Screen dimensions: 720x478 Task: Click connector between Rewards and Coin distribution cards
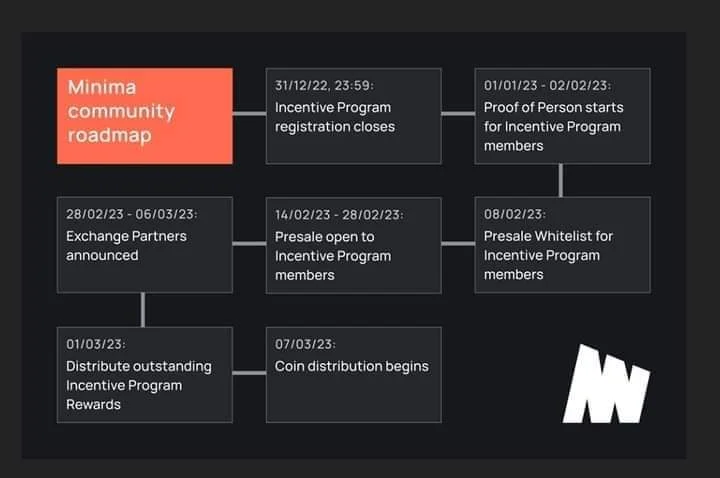pos(249,373)
